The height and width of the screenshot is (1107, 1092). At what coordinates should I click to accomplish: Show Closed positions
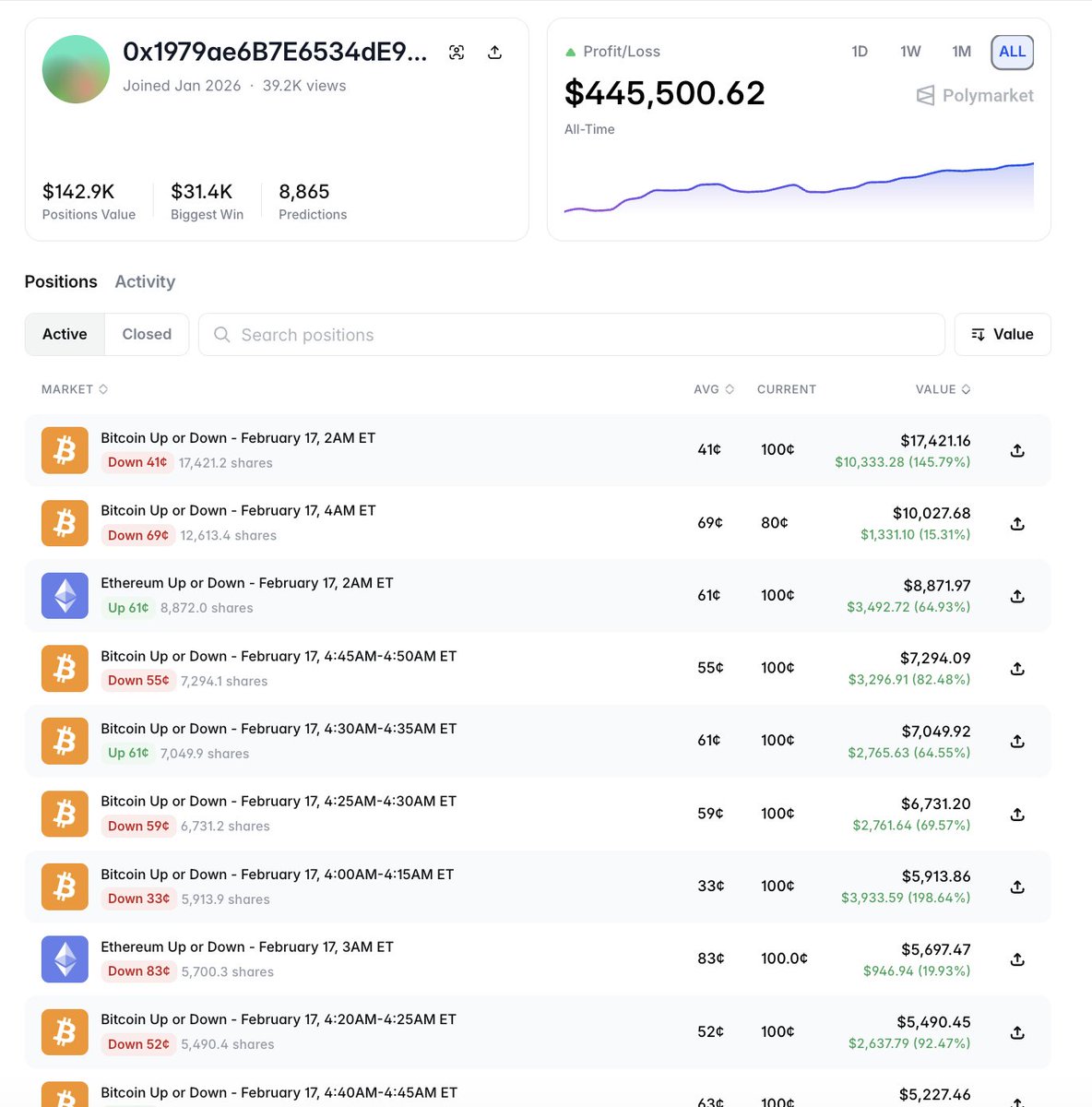coord(147,334)
